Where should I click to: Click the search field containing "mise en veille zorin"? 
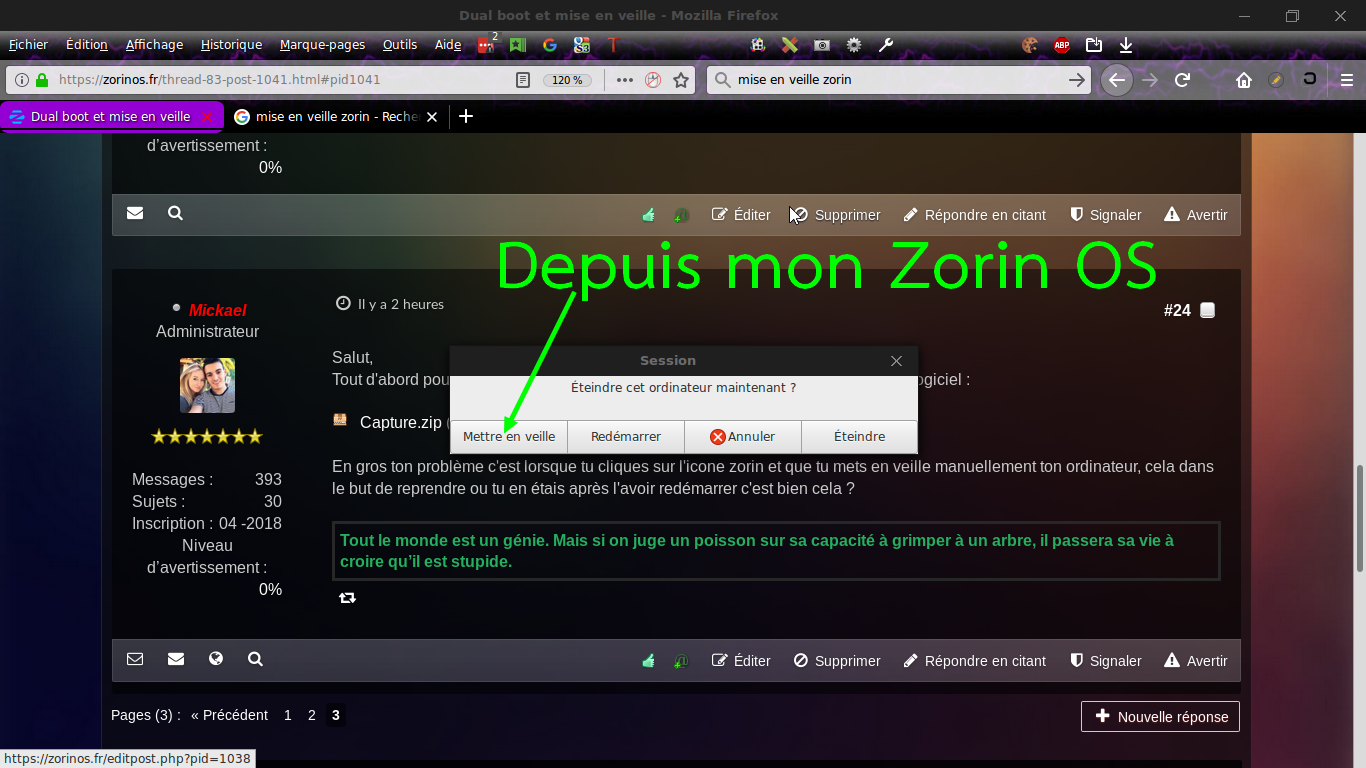pyautogui.click(x=895, y=80)
